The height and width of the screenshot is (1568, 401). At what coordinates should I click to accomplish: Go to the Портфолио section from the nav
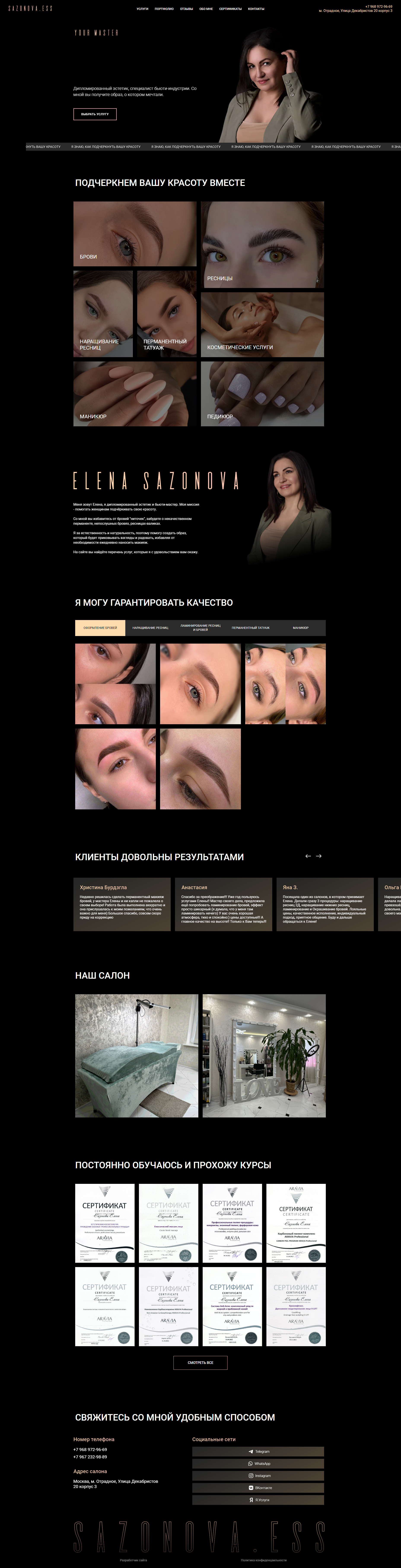(164, 9)
